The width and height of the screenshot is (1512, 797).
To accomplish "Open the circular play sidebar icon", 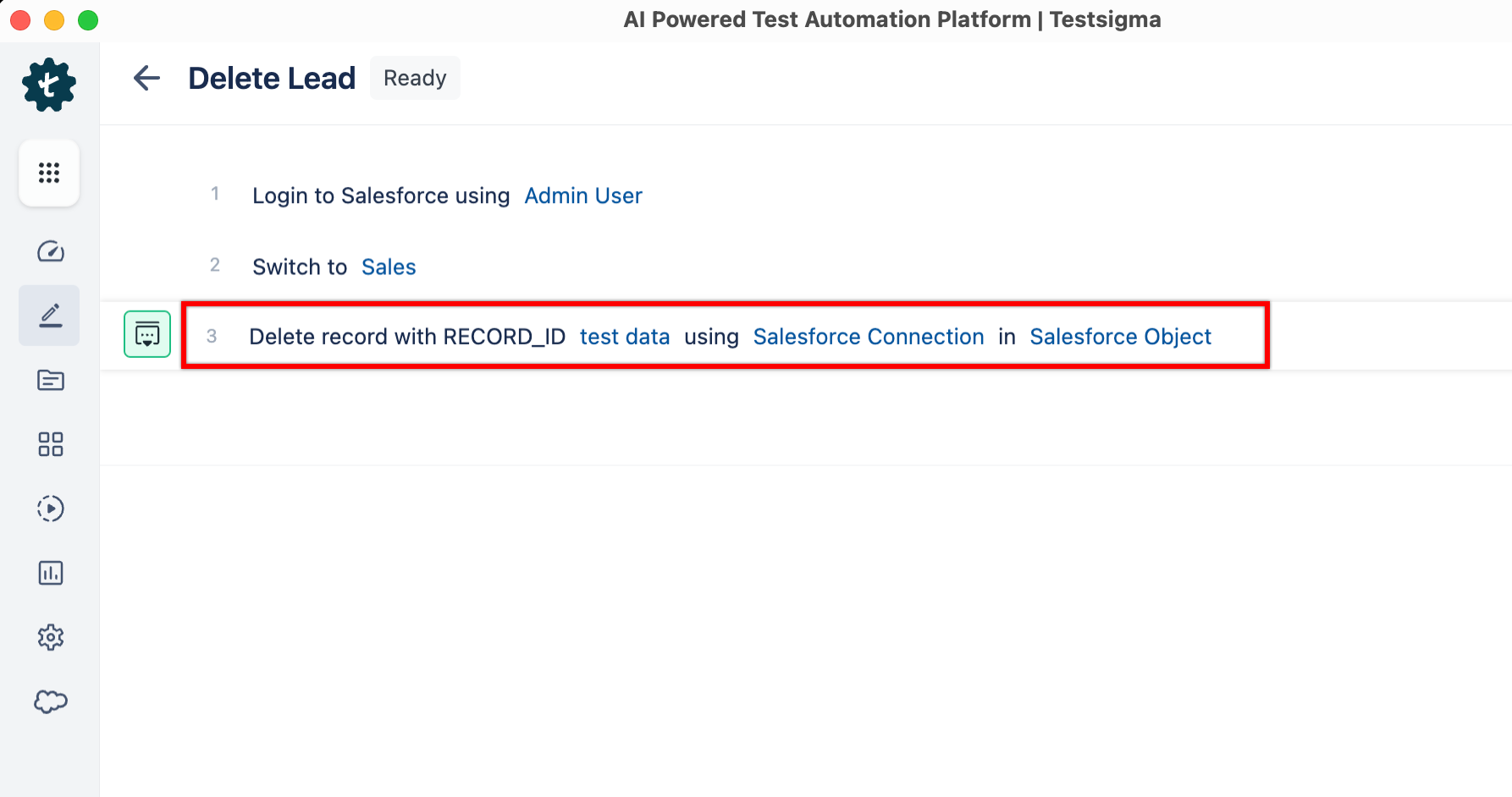I will [51, 508].
